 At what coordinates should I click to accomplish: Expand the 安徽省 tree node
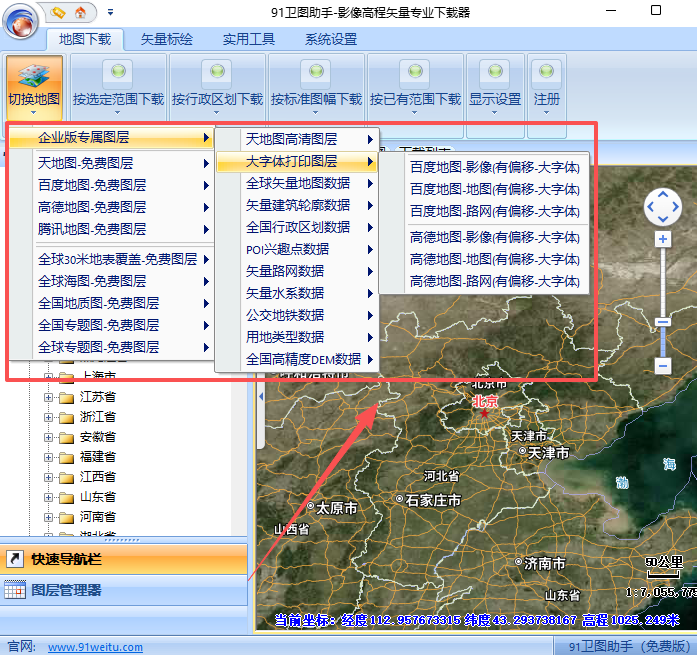(48, 437)
